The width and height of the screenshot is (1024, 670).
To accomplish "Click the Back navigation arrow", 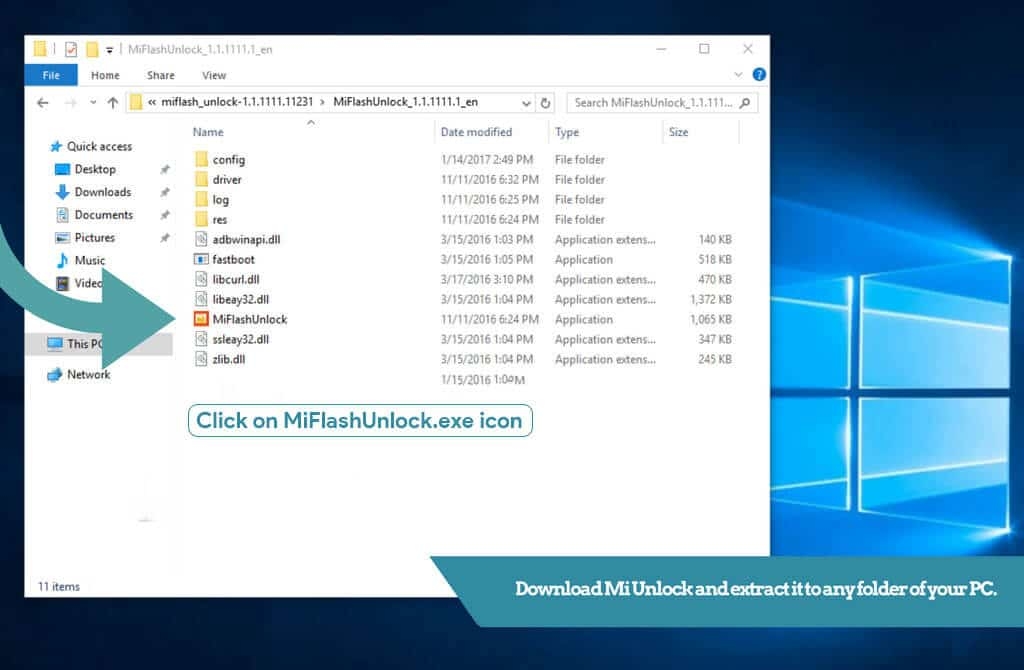I will [43, 103].
